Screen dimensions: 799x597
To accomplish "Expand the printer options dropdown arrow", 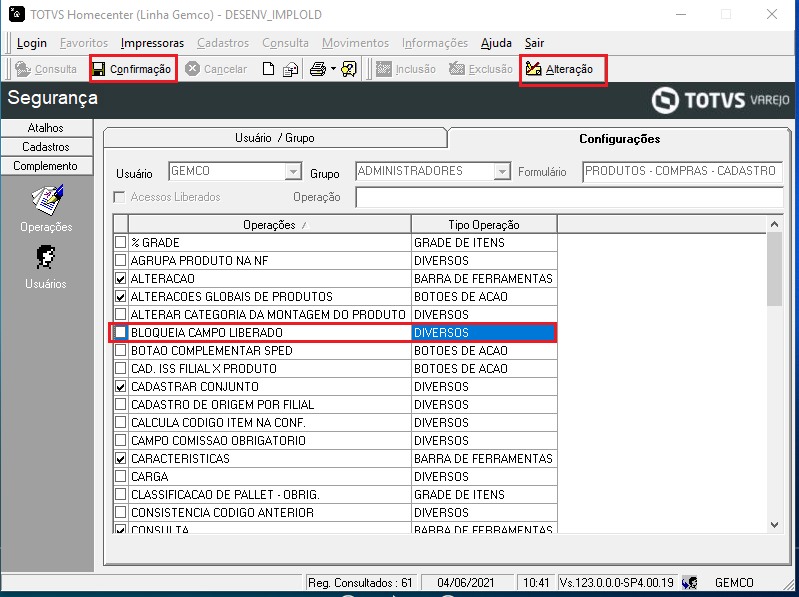I will click(x=333, y=69).
